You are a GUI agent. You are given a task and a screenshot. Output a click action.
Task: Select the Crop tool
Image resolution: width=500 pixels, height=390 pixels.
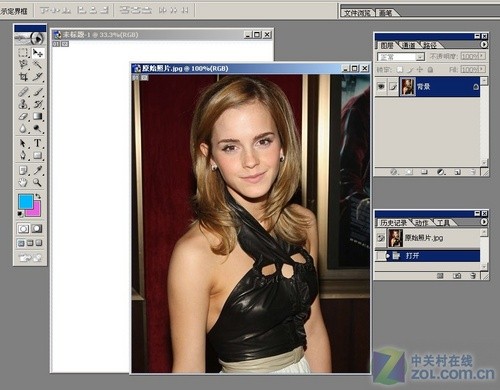[x=23, y=77]
